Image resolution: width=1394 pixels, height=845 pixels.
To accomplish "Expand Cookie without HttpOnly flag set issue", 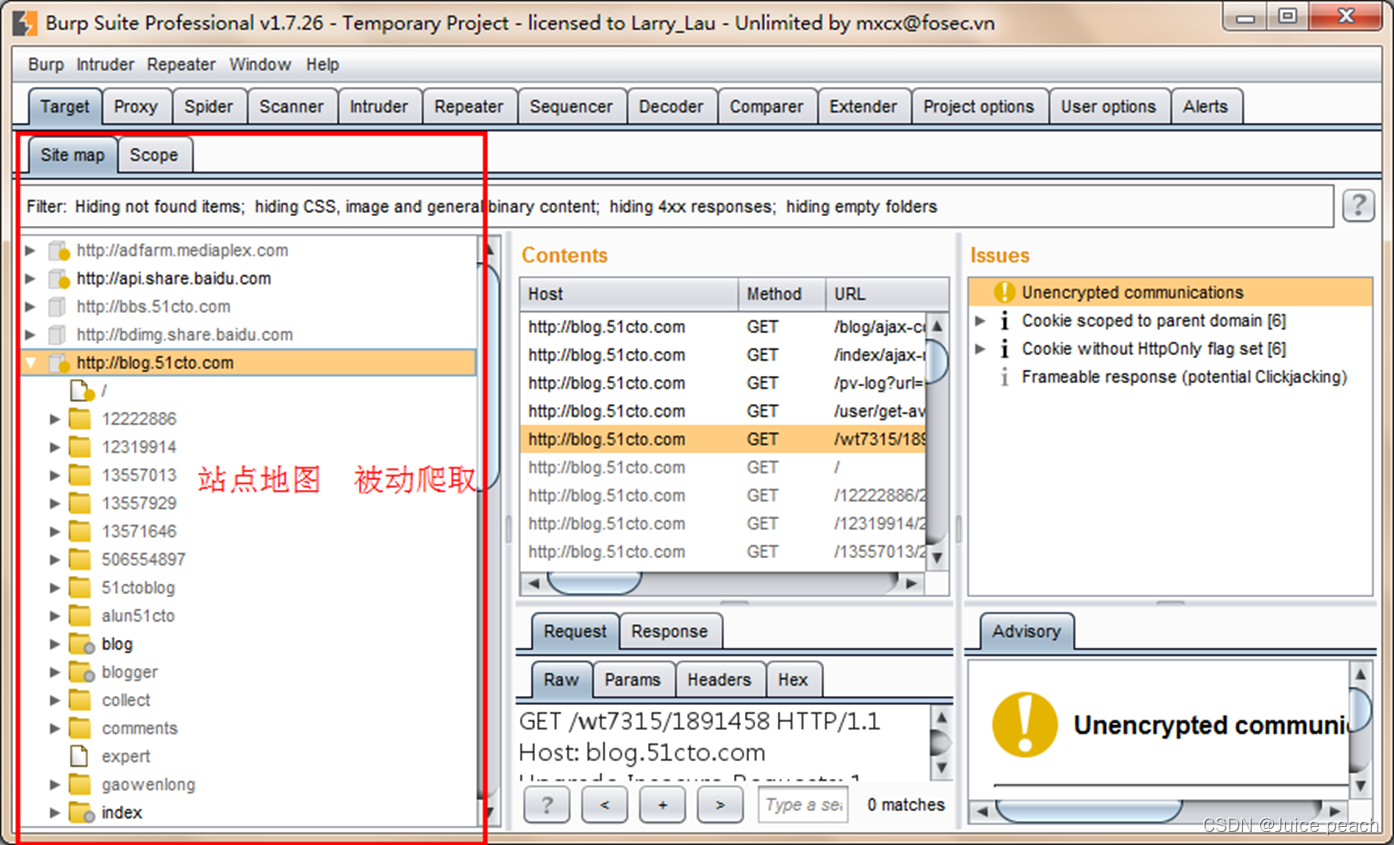I will pos(981,349).
